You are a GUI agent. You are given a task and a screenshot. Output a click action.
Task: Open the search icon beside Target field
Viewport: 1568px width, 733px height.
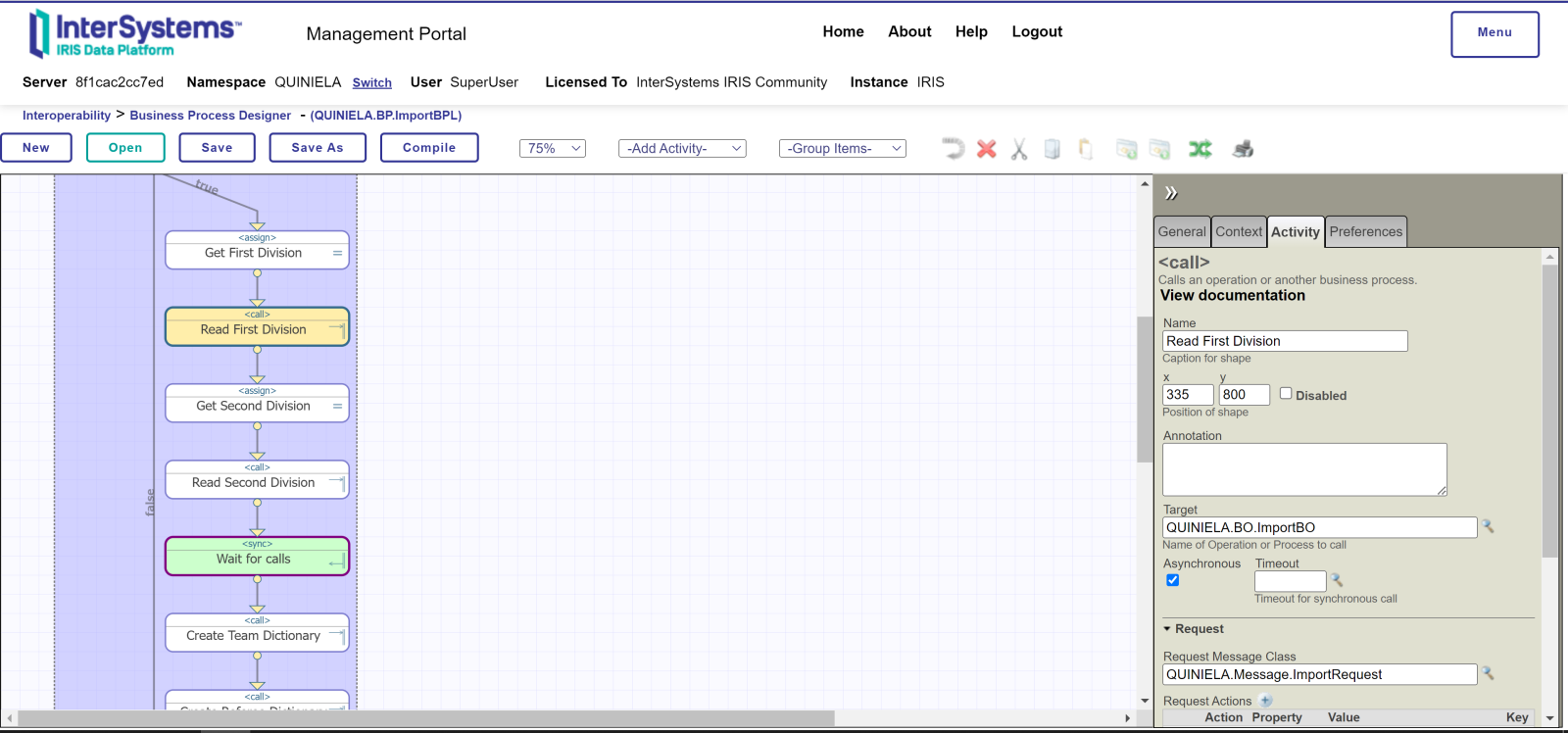click(x=1488, y=527)
